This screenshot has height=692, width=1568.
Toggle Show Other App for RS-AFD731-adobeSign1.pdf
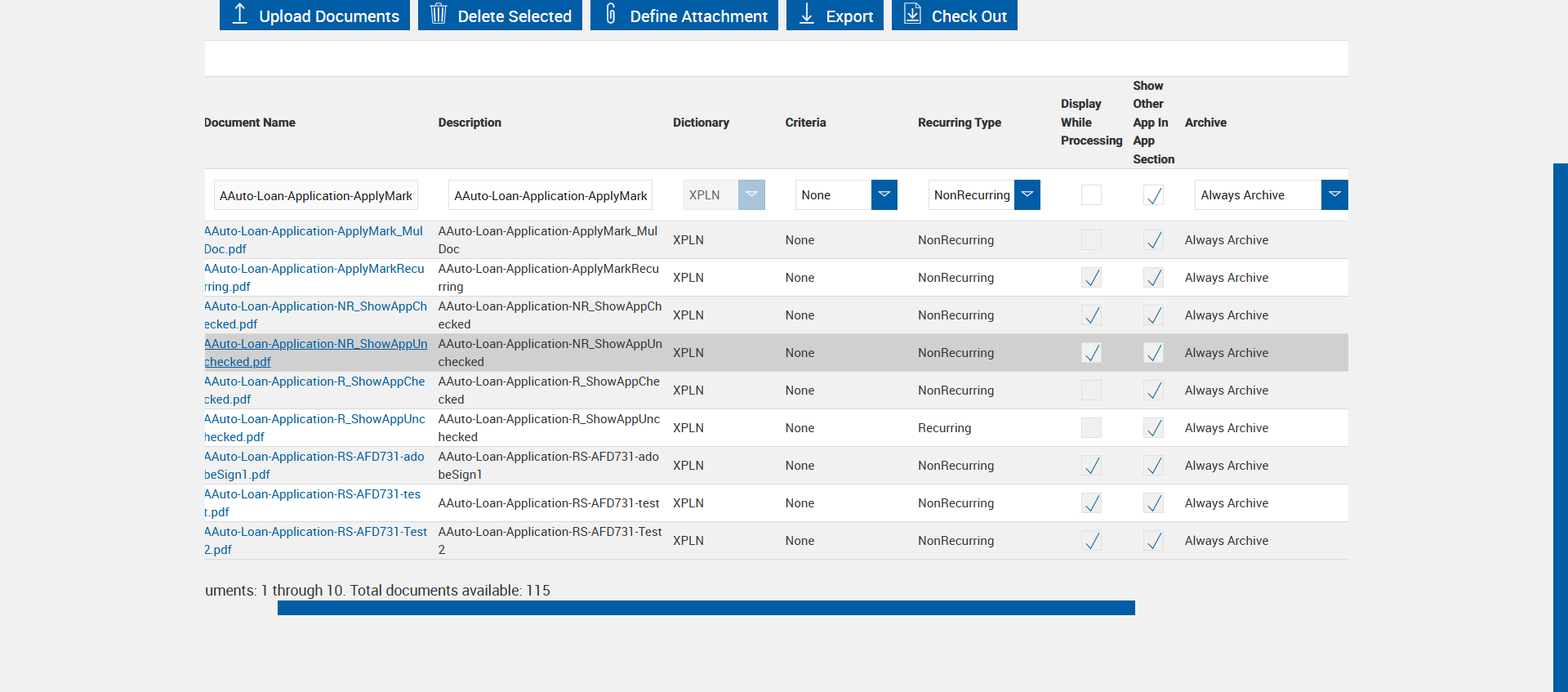tap(1153, 466)
